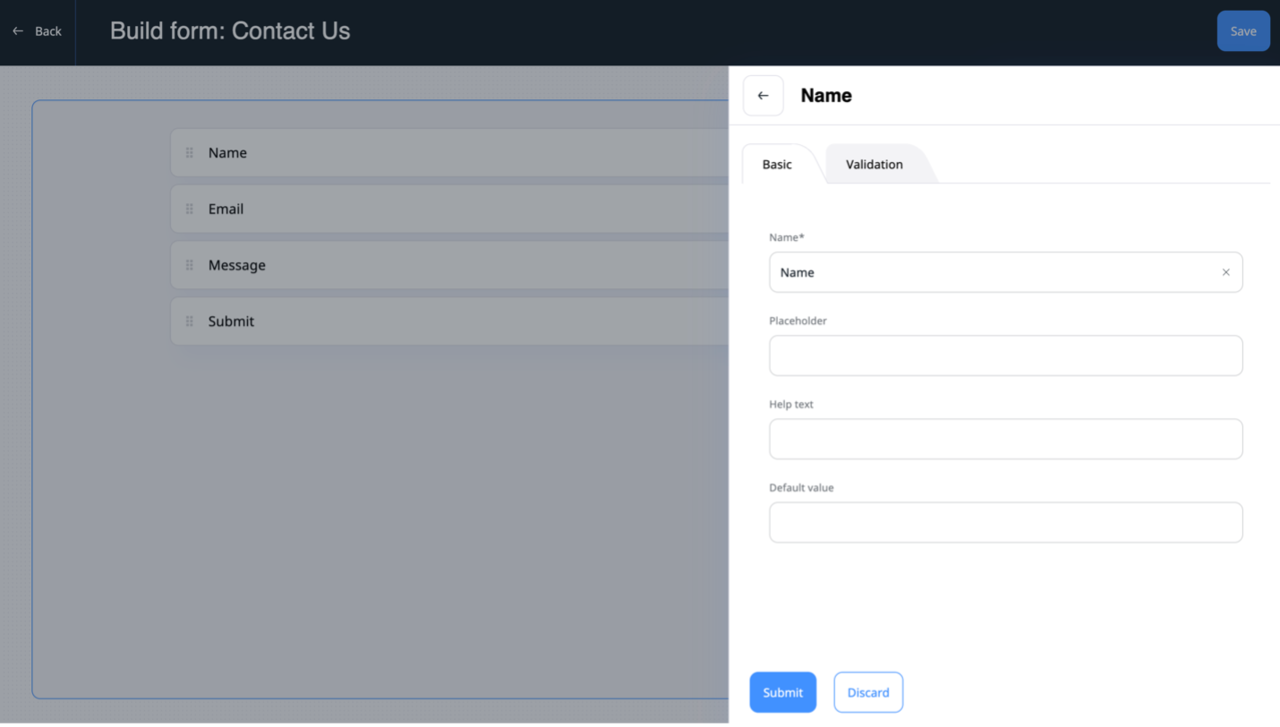1280x727 pixels.
Task: Select the Email field row
Action: pos(450,209)
